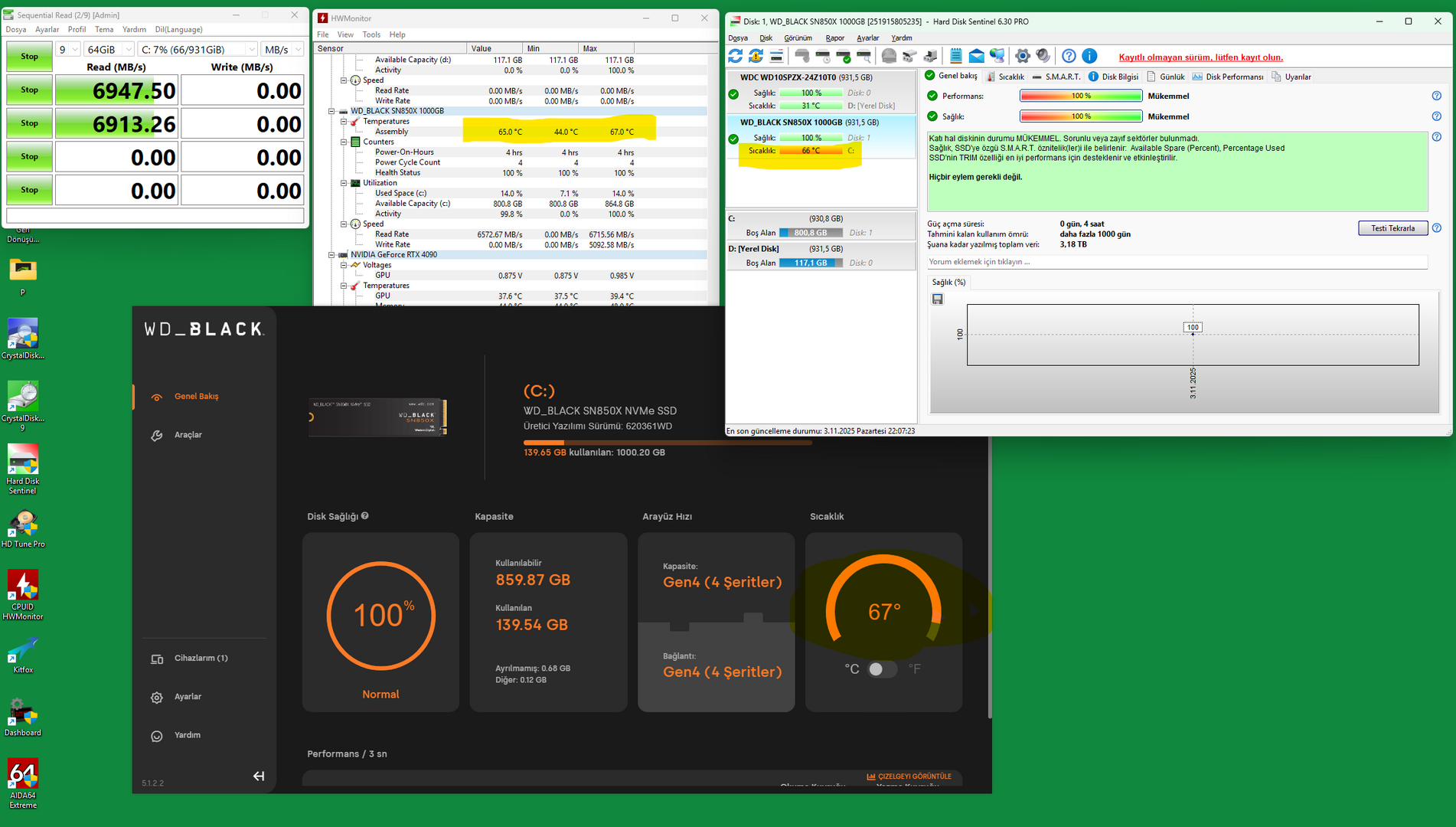Image resolution: width=1456 pixels, height=827 pixels.
Task: Click the save icon above the Sağlık chart
Action: 938,299
